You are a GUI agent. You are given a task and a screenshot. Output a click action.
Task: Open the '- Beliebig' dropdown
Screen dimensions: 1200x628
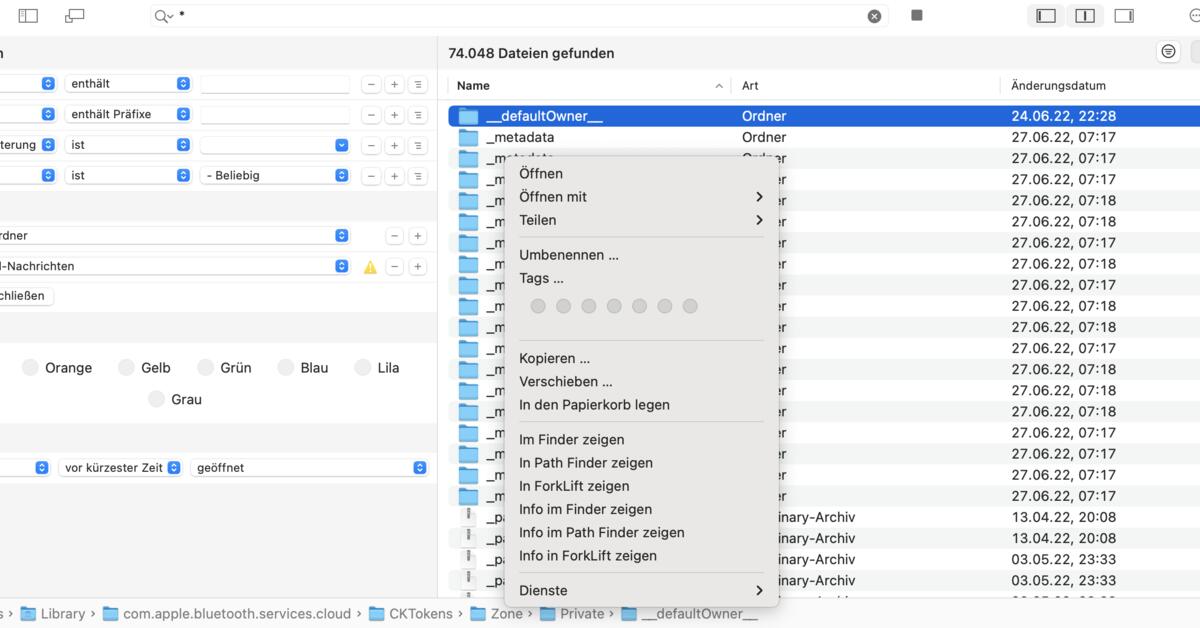pos(275,175)
